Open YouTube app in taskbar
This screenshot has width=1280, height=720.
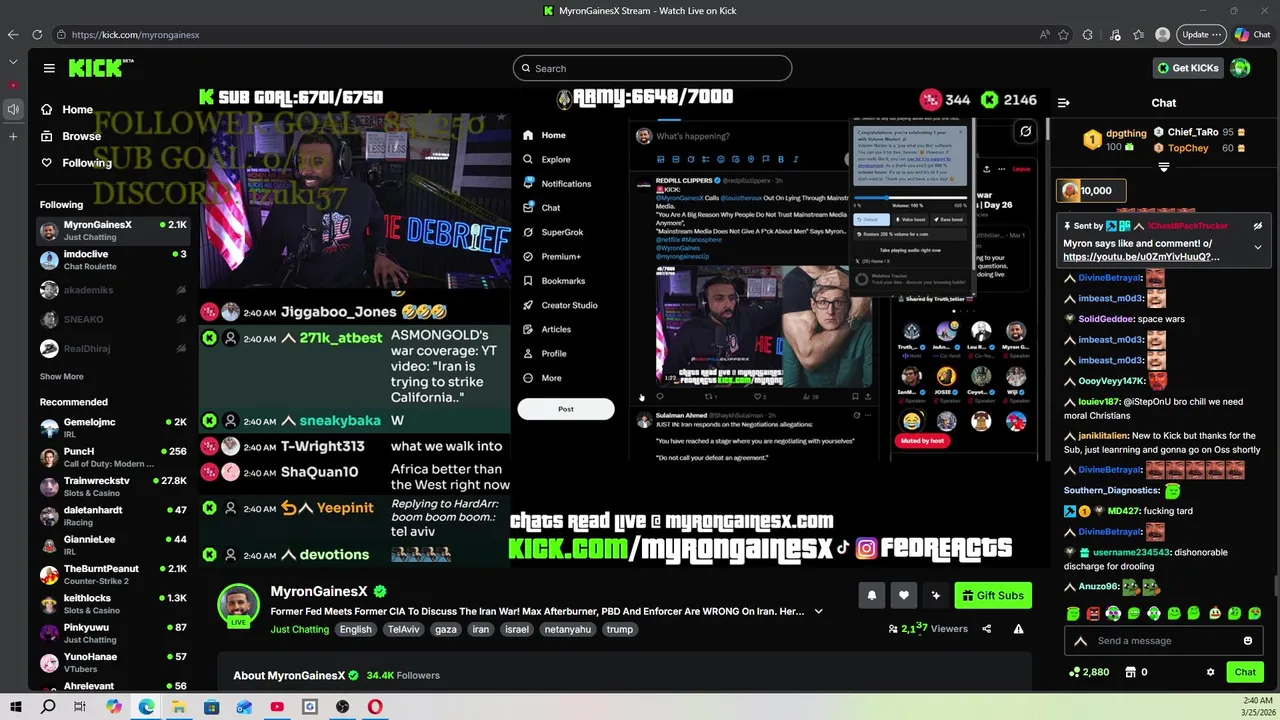277,707
